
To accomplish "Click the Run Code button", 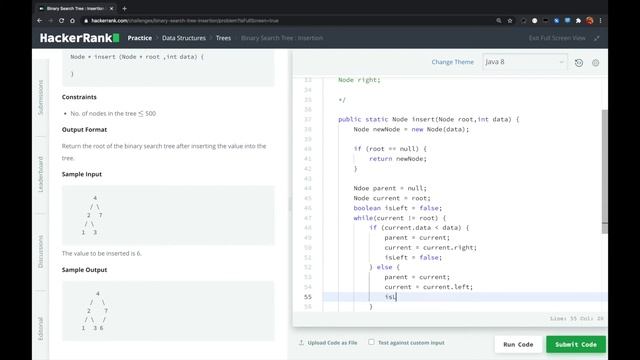I will (518, 344).
